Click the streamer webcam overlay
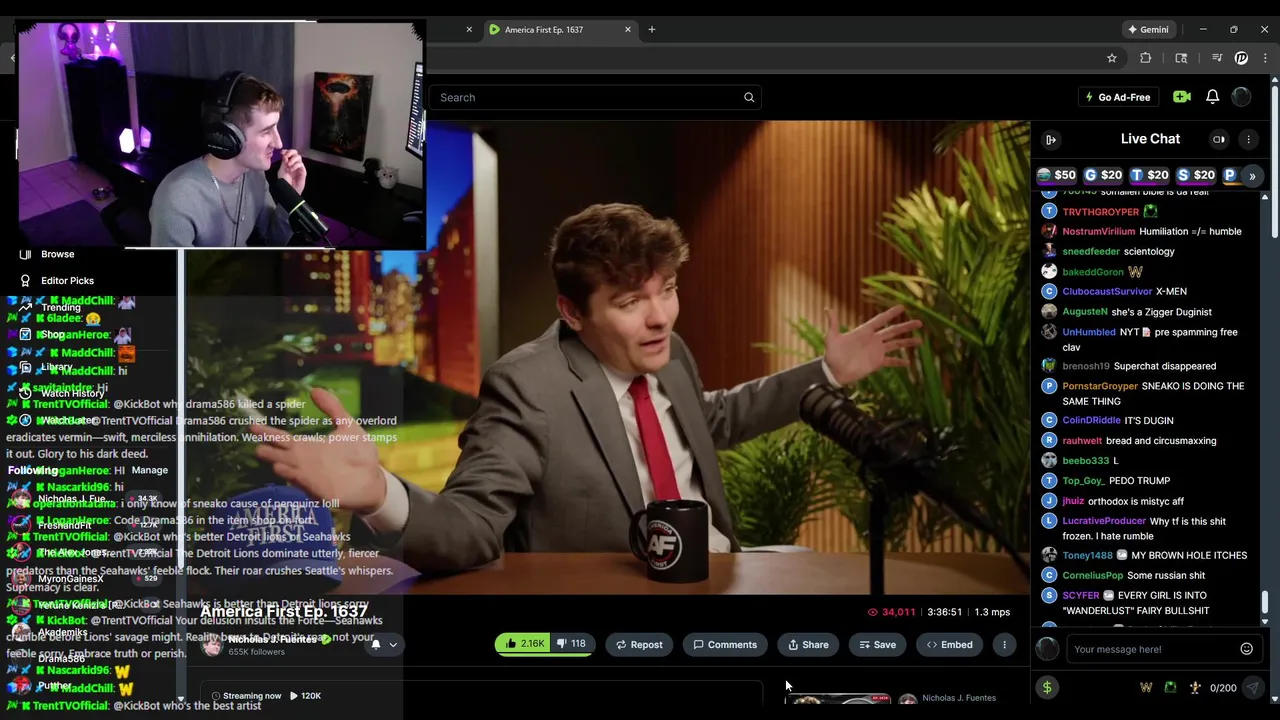The height and width of the screenshot is (720, 1280). [x=222, y=135]
